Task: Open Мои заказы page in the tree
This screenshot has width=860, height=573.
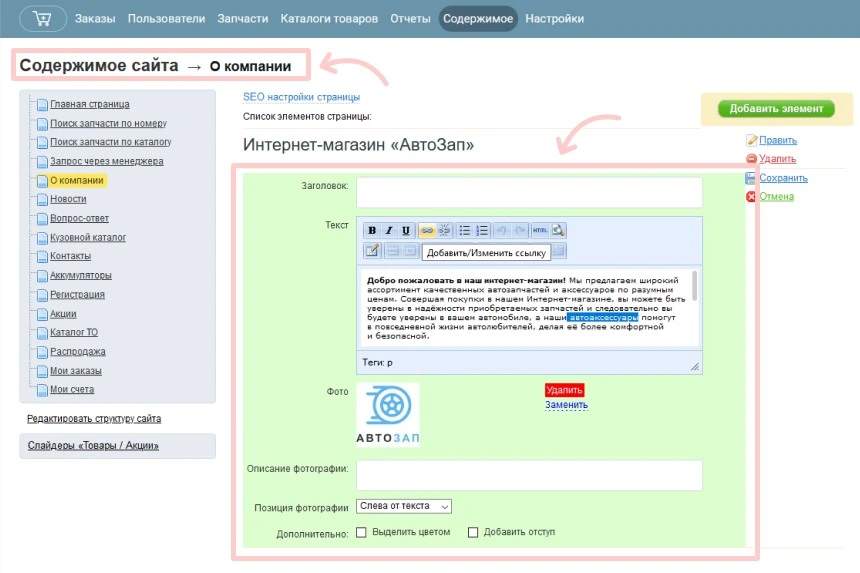Action: tap(76, 371)
